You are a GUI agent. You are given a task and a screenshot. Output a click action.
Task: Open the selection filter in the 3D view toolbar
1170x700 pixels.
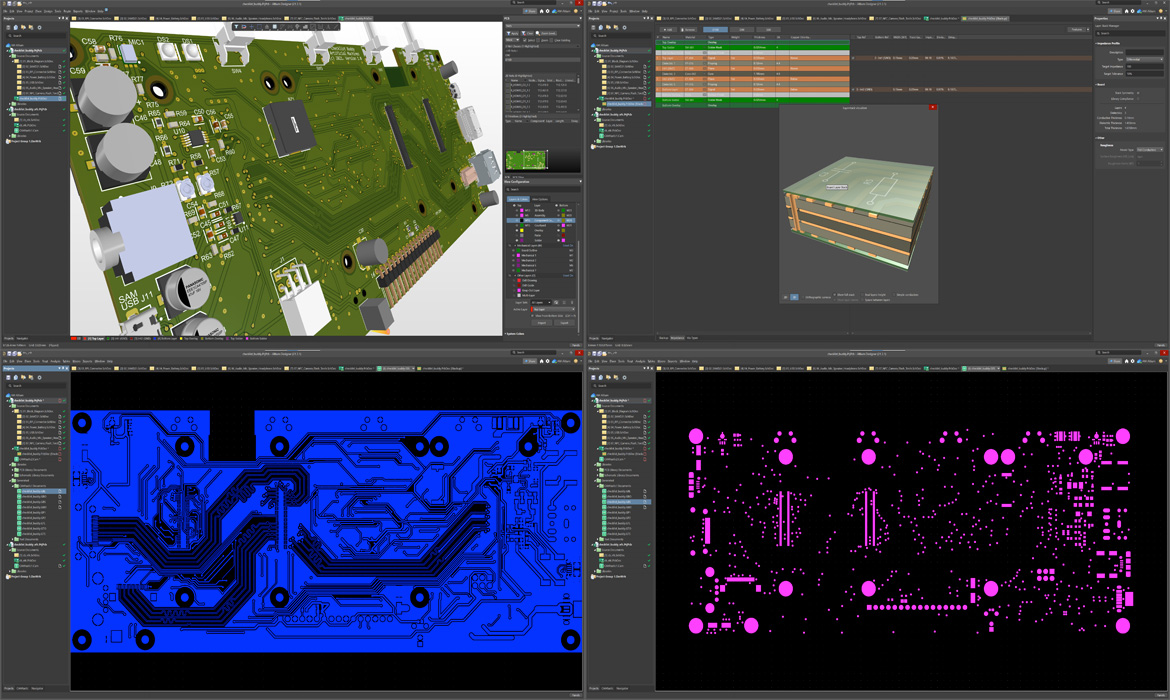point(236,27)
